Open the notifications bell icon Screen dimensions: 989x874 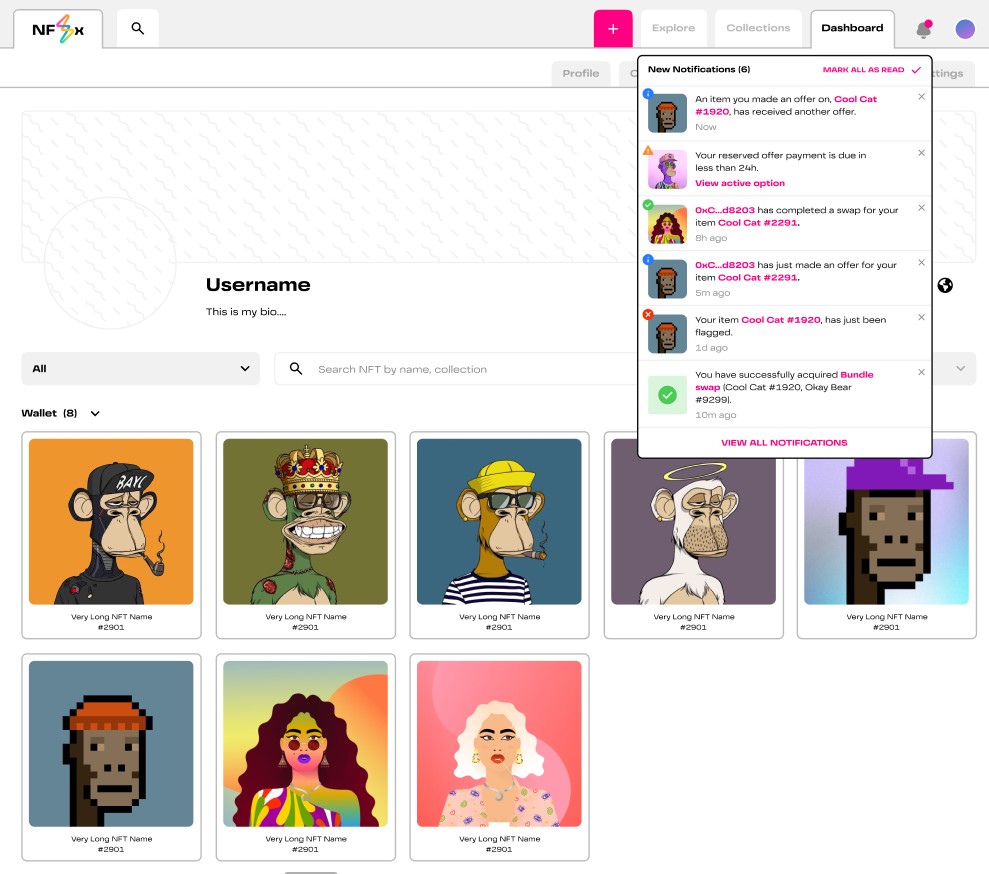pyautogui.click(x=923, y=30)
